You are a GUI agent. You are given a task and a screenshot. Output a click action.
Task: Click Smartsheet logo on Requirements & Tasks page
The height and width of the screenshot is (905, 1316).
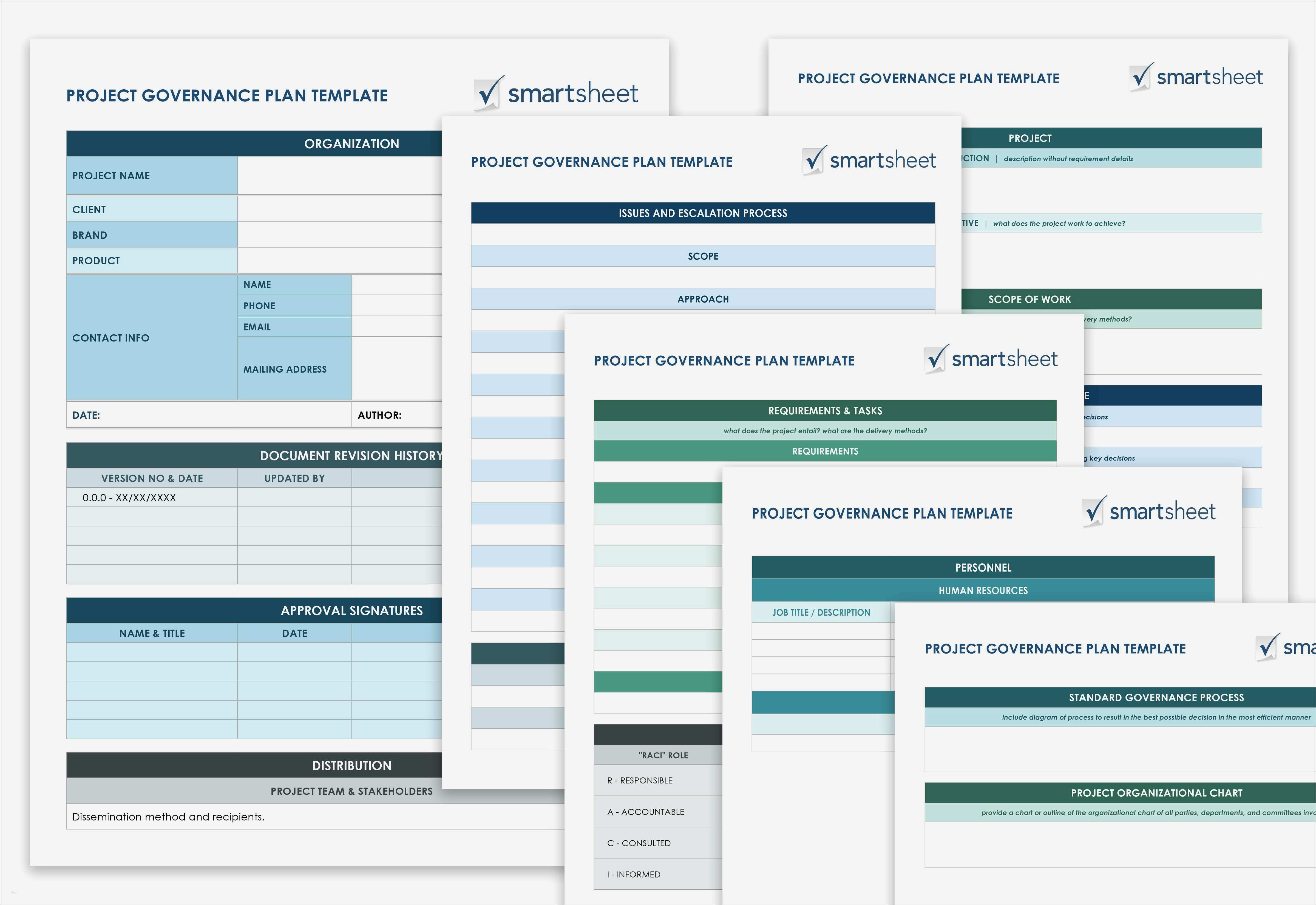point(991,359)
